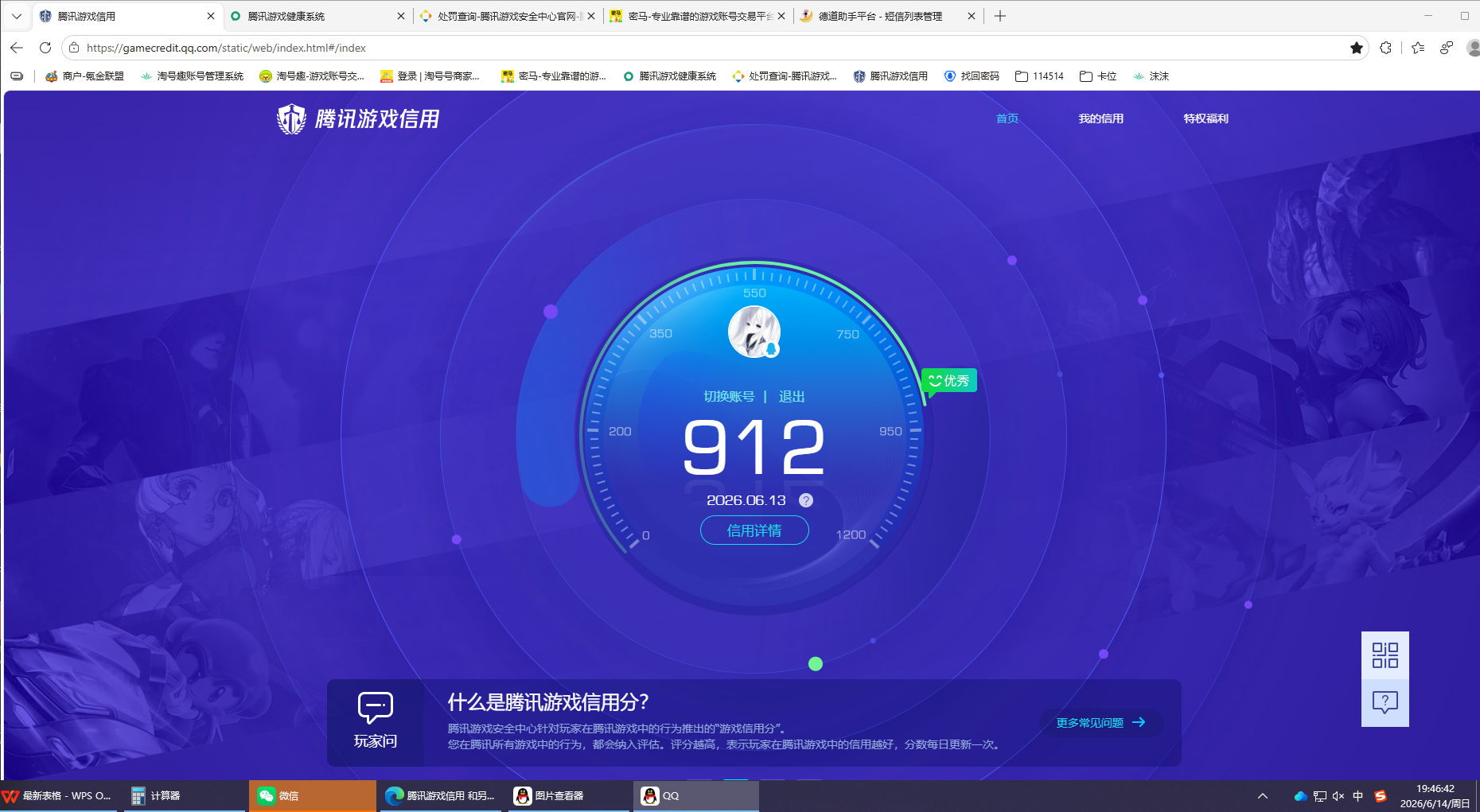Open WPS 最新表格 from taskbar
1480x812 pixels.
click(59, 796)
